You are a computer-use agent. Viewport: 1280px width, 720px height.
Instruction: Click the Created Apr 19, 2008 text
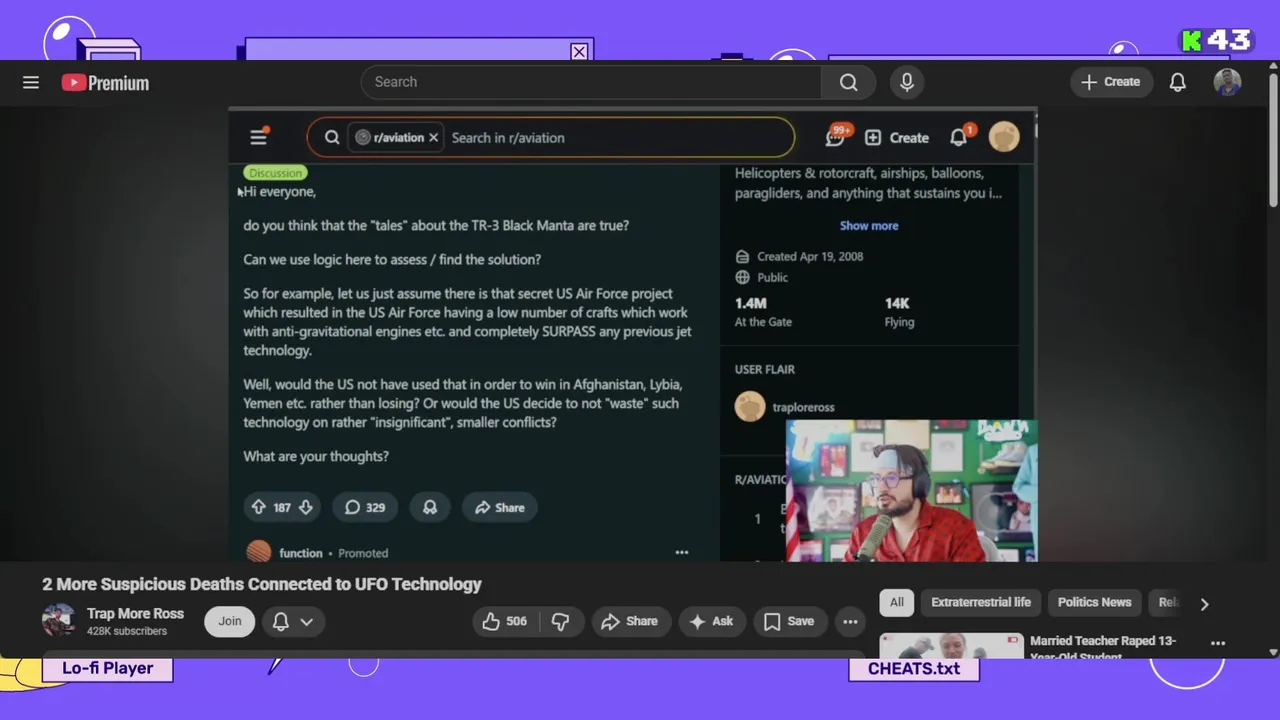810,256
